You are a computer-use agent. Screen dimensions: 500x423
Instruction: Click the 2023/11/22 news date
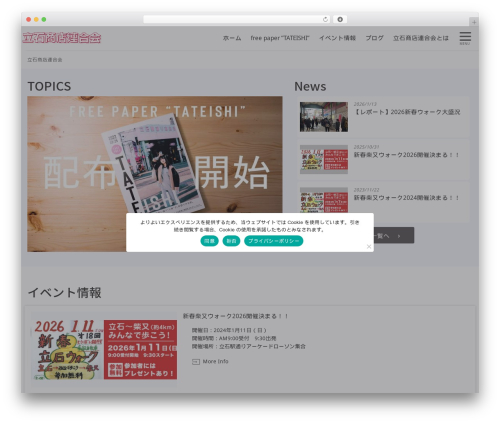point(366,190)
